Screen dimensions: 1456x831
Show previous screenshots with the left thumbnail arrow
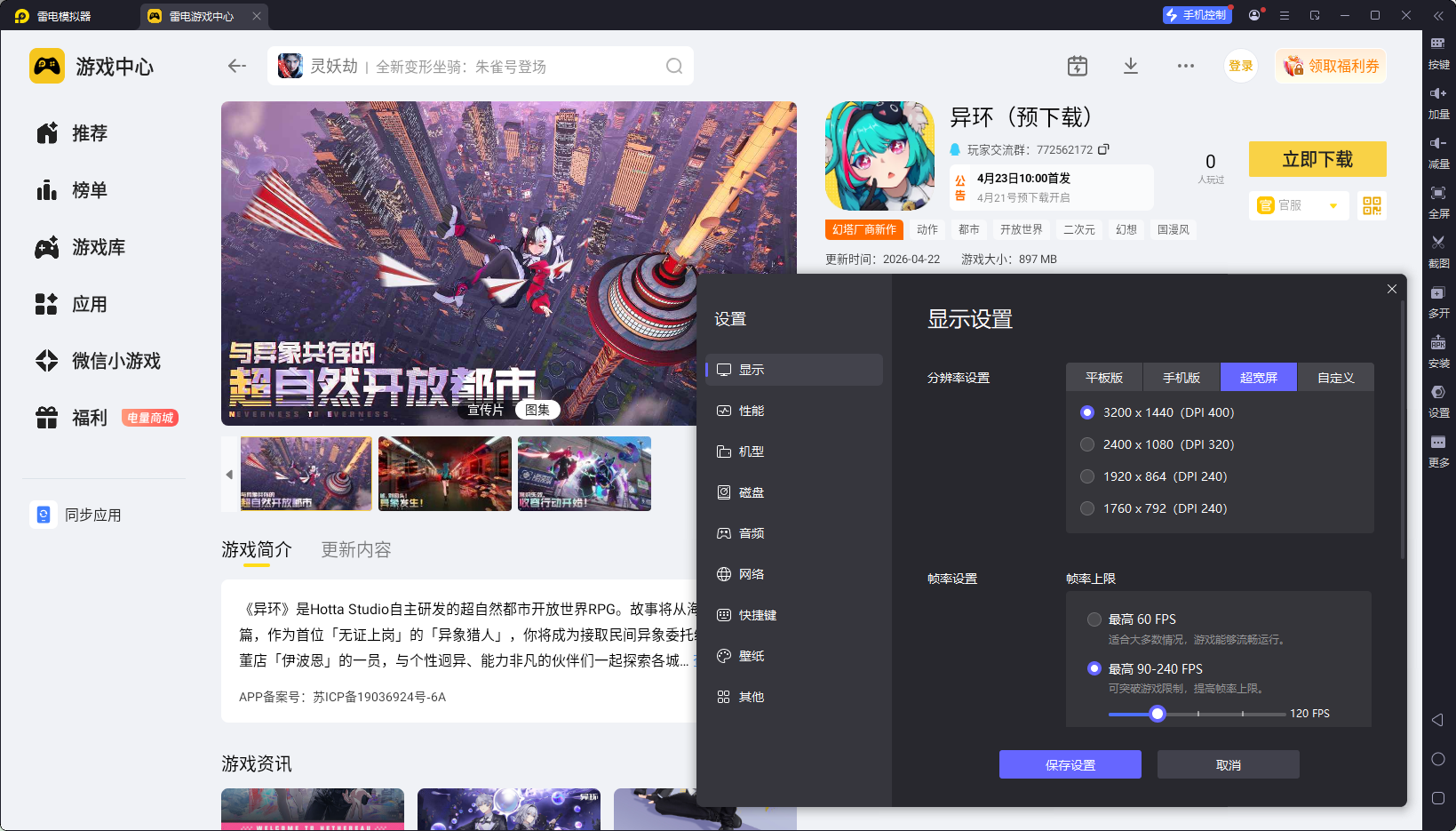pyautogui.click(x=229, y=474)
